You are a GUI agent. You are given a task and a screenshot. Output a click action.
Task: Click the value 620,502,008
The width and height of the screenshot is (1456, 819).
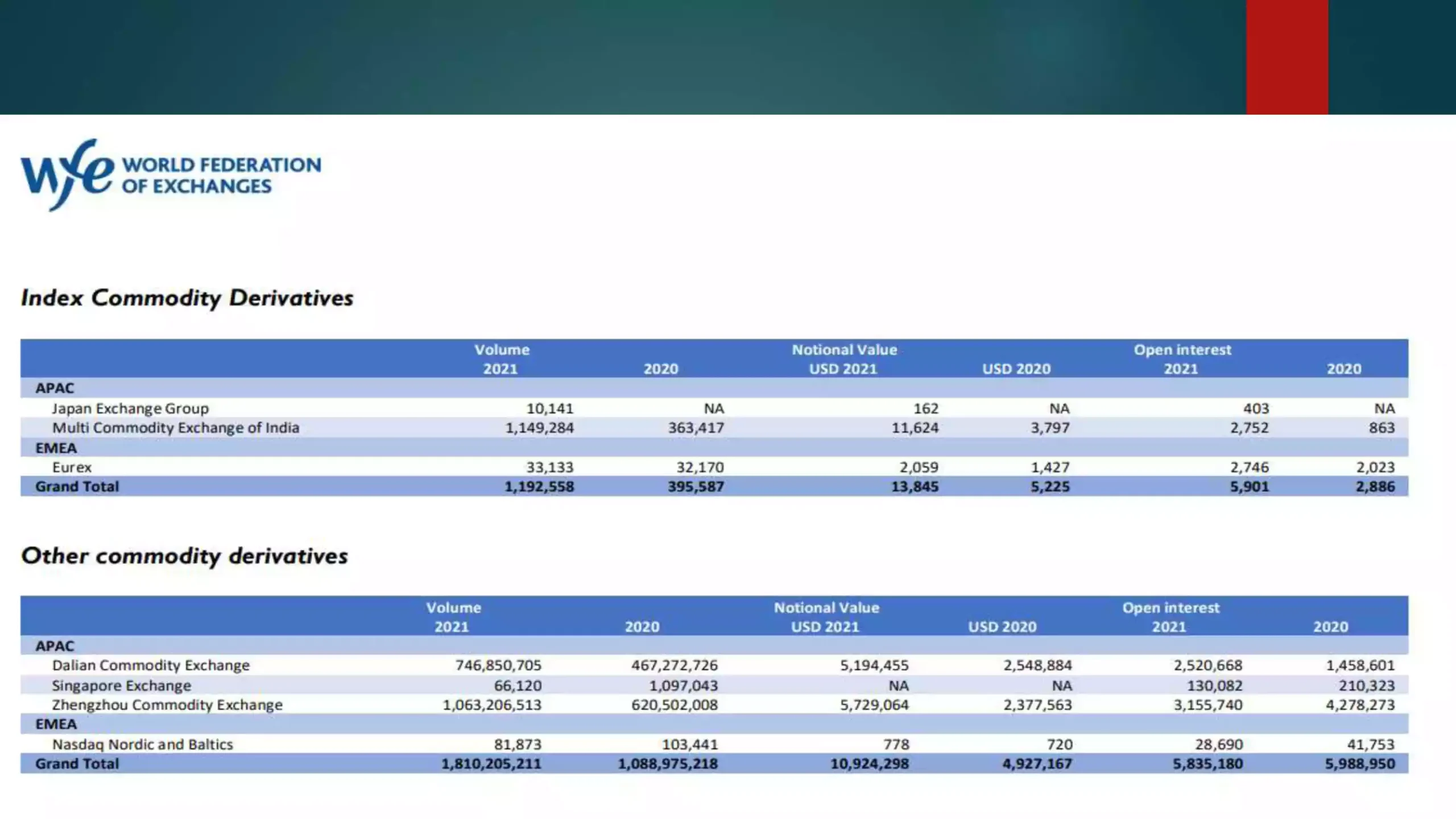pos(675,705)
